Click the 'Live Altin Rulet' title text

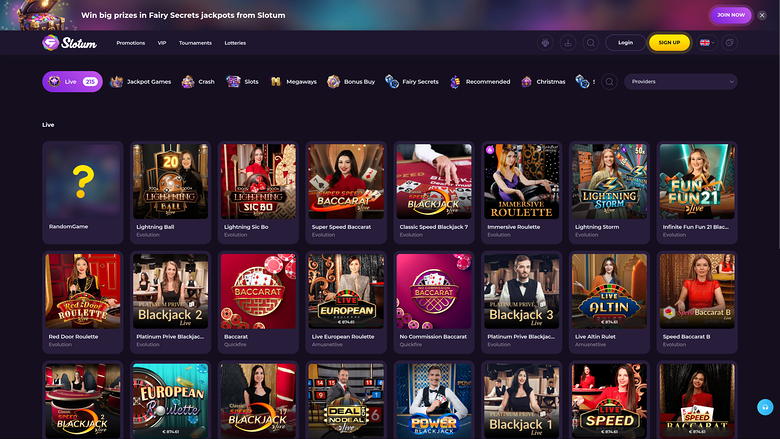tap(595, 337)
